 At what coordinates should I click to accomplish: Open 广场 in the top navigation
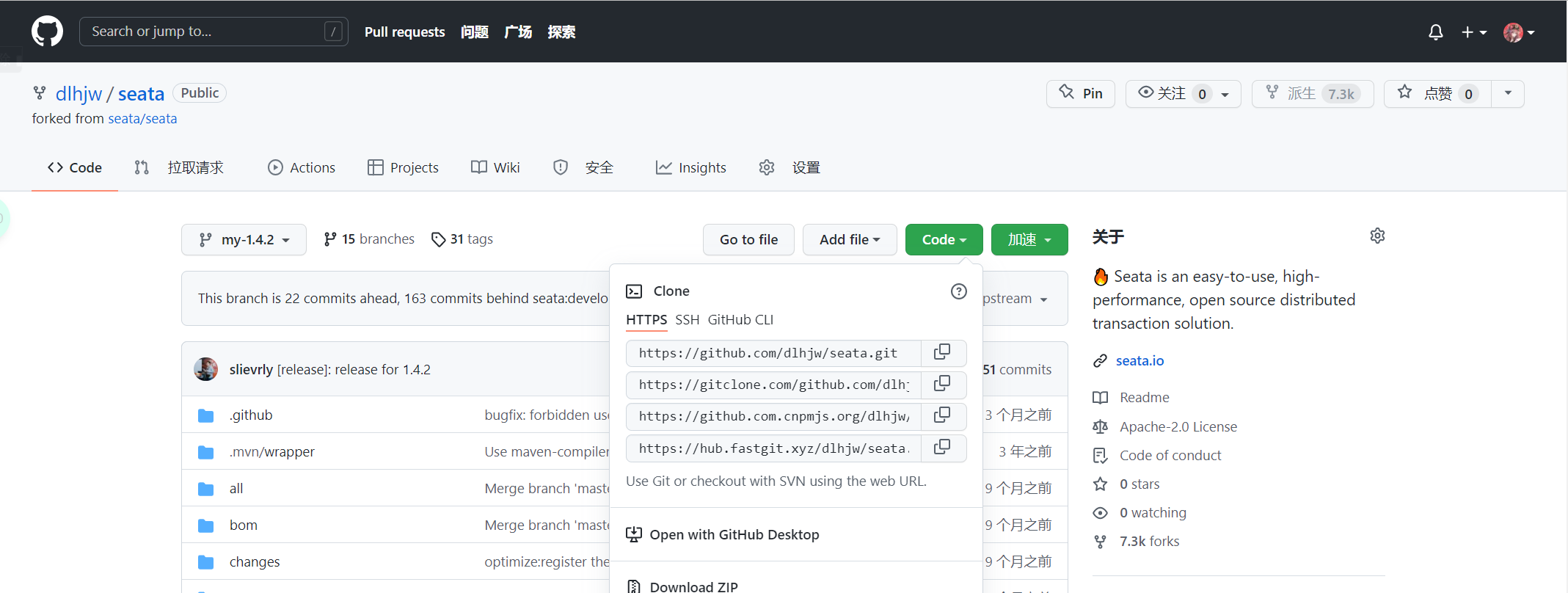pos(518,32)
